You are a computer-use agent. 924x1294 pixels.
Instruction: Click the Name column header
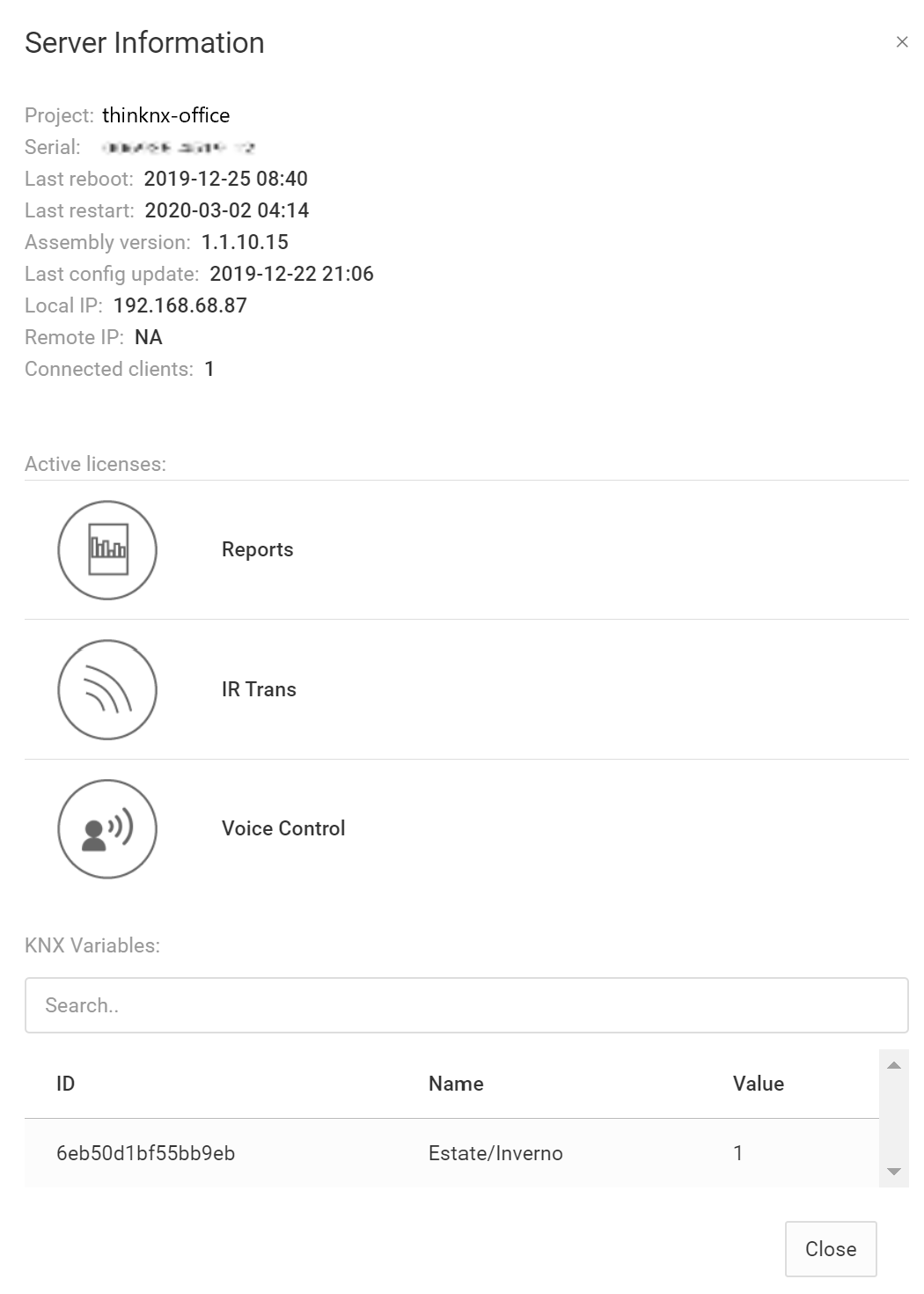456,1084
